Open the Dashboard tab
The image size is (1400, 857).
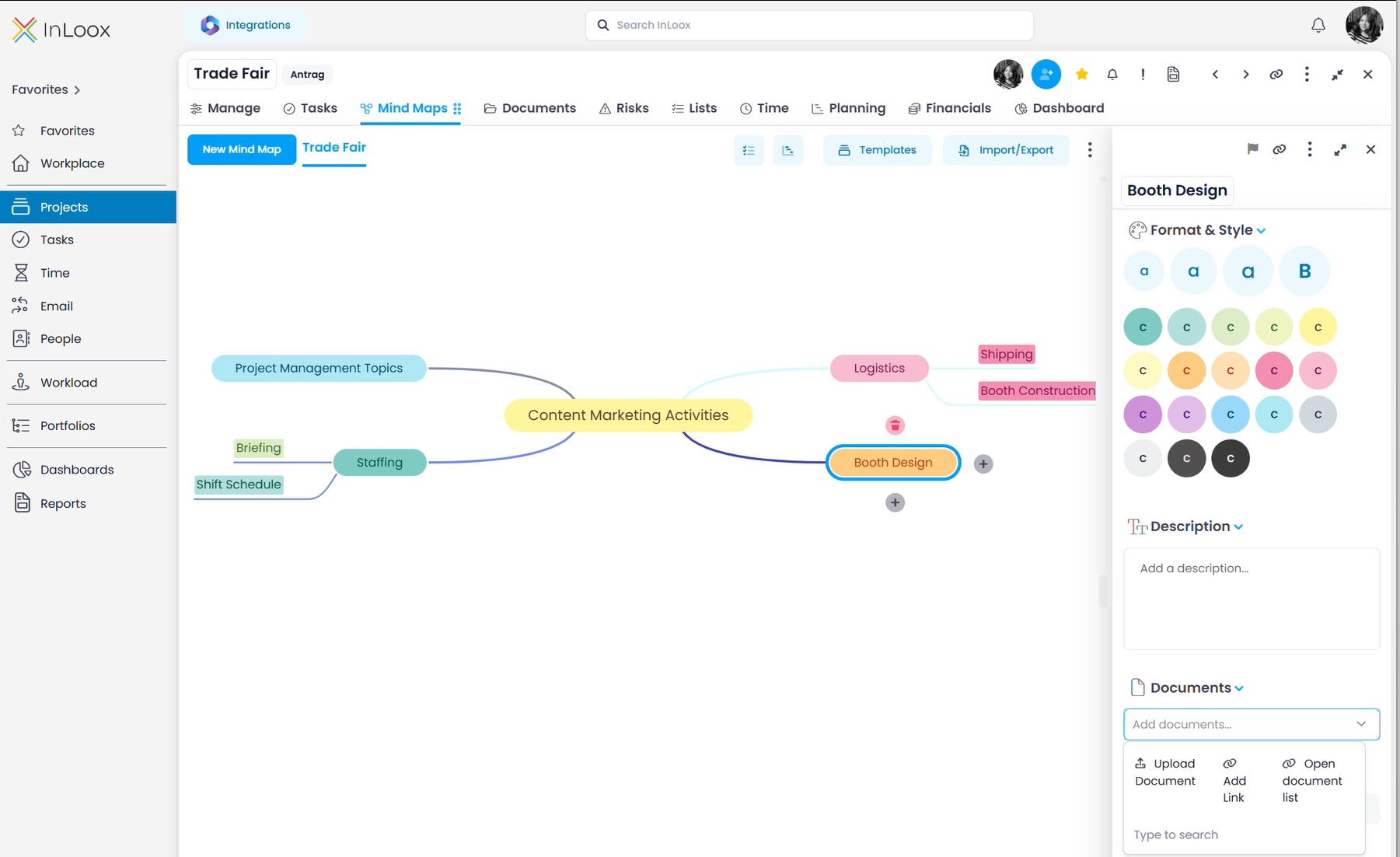click(x=1060, y=108)
